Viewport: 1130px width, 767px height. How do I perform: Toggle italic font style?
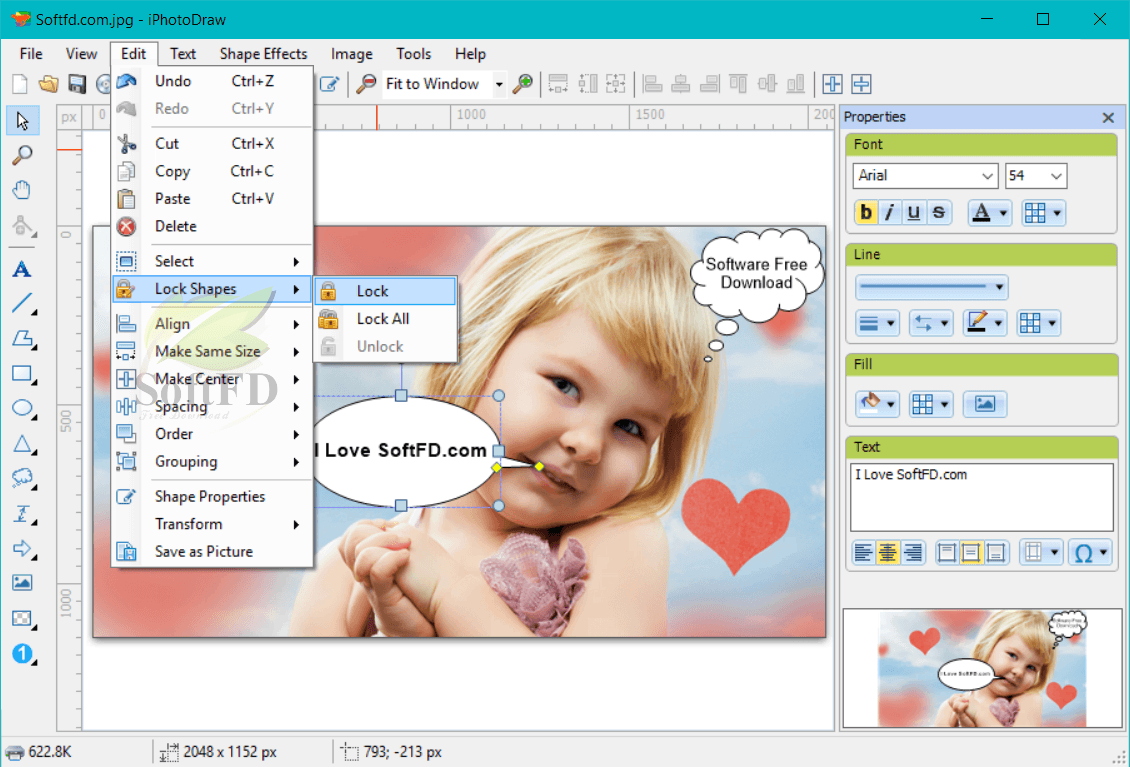(889, 213)
